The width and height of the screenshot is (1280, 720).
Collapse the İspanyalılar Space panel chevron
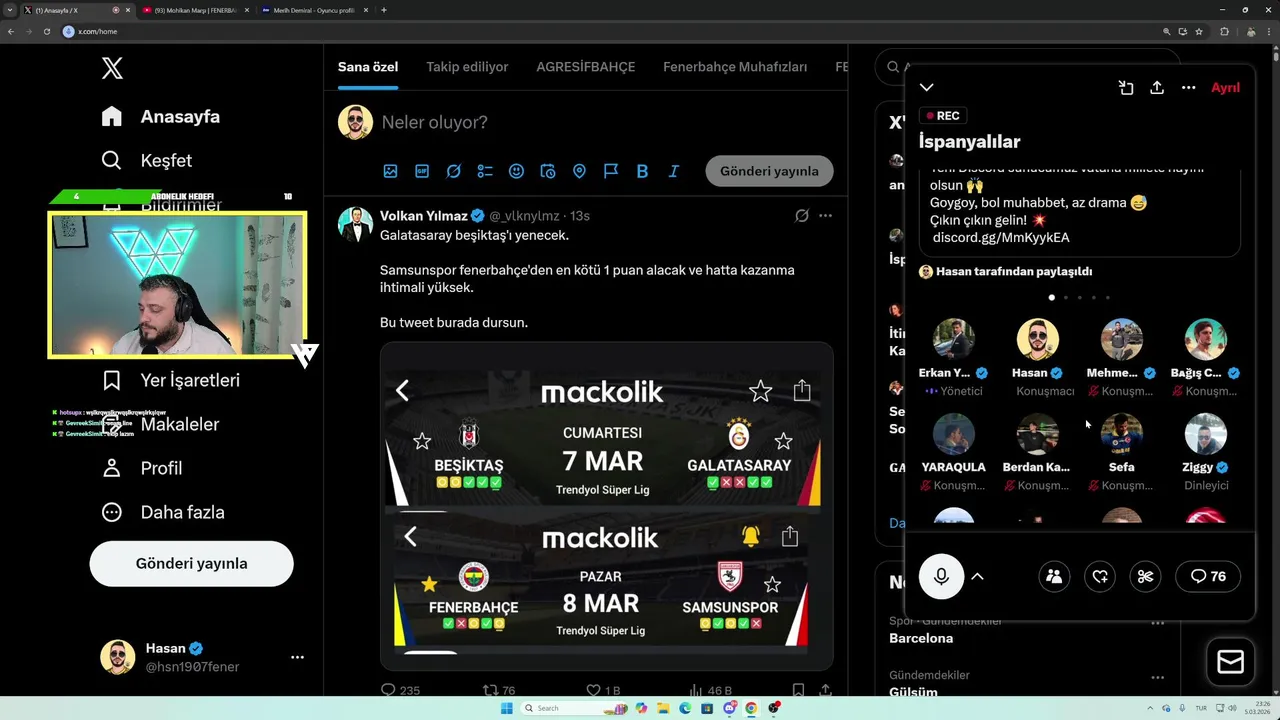tap(927, 88)
